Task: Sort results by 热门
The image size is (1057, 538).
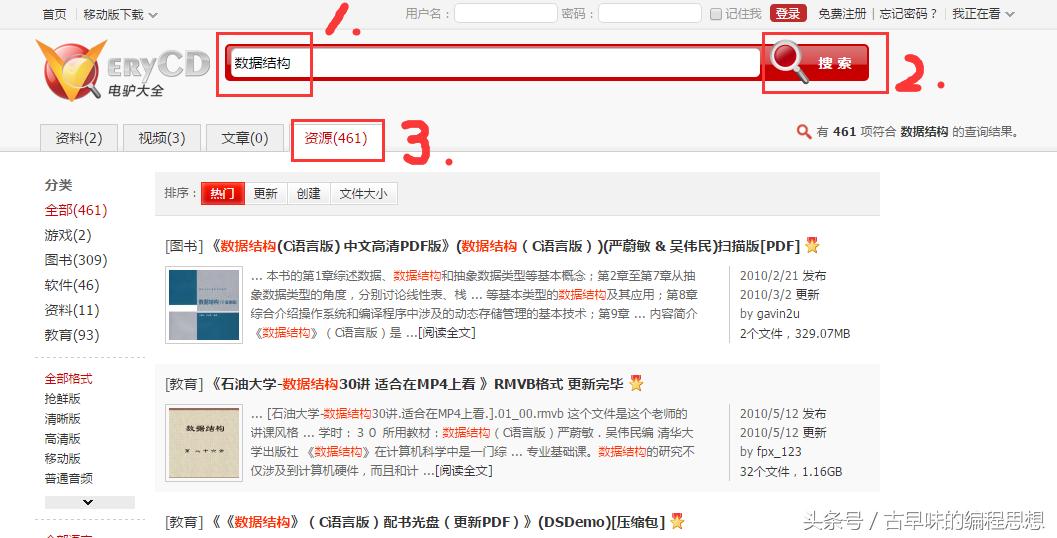Action: tap(222, 193)
